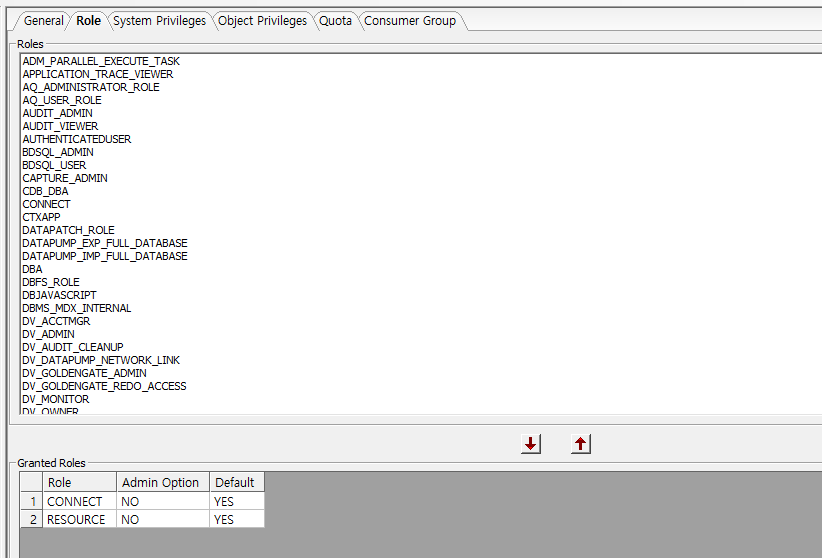Toggle Admin Option cell for CONNECT role
Viewport: 822px width, 558px height.
(162, 501)
